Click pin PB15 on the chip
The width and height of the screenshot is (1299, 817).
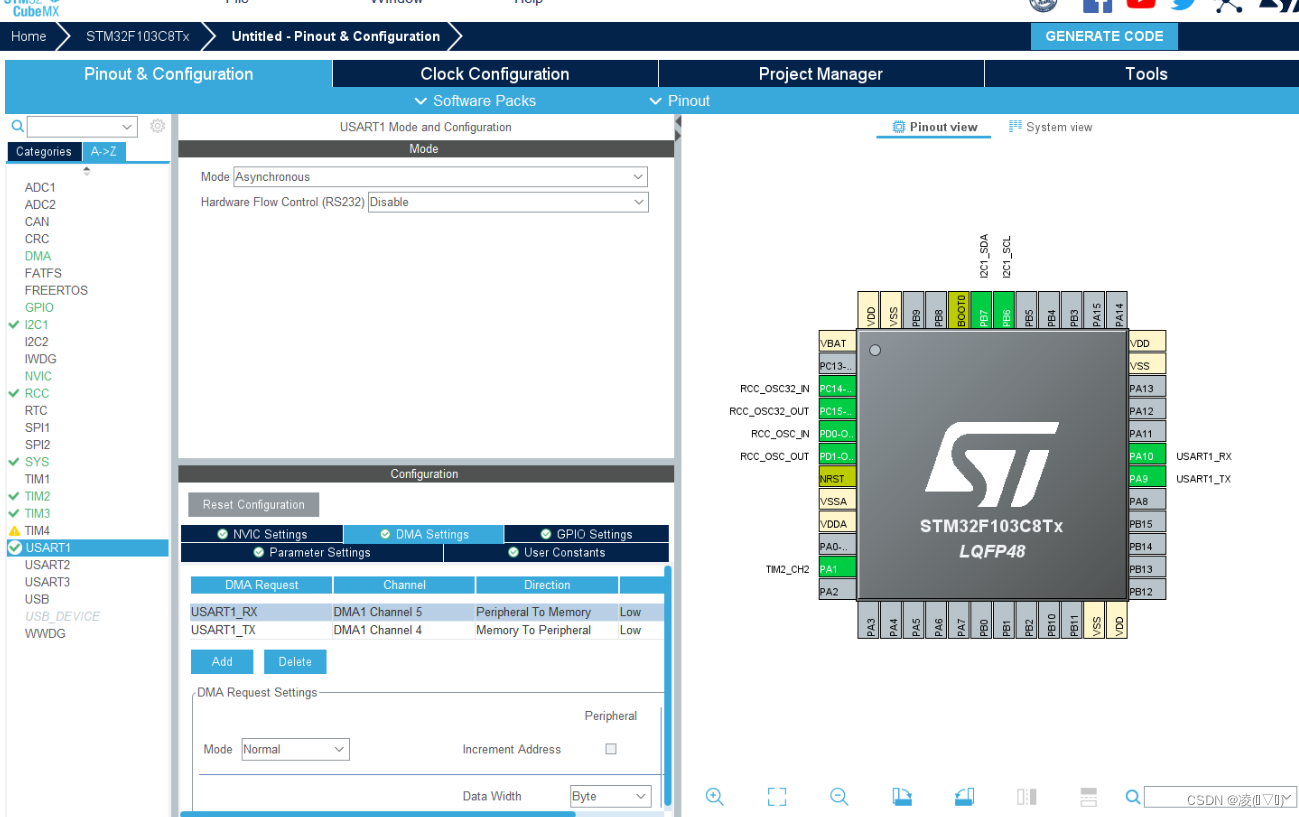tap(1148, 524)
